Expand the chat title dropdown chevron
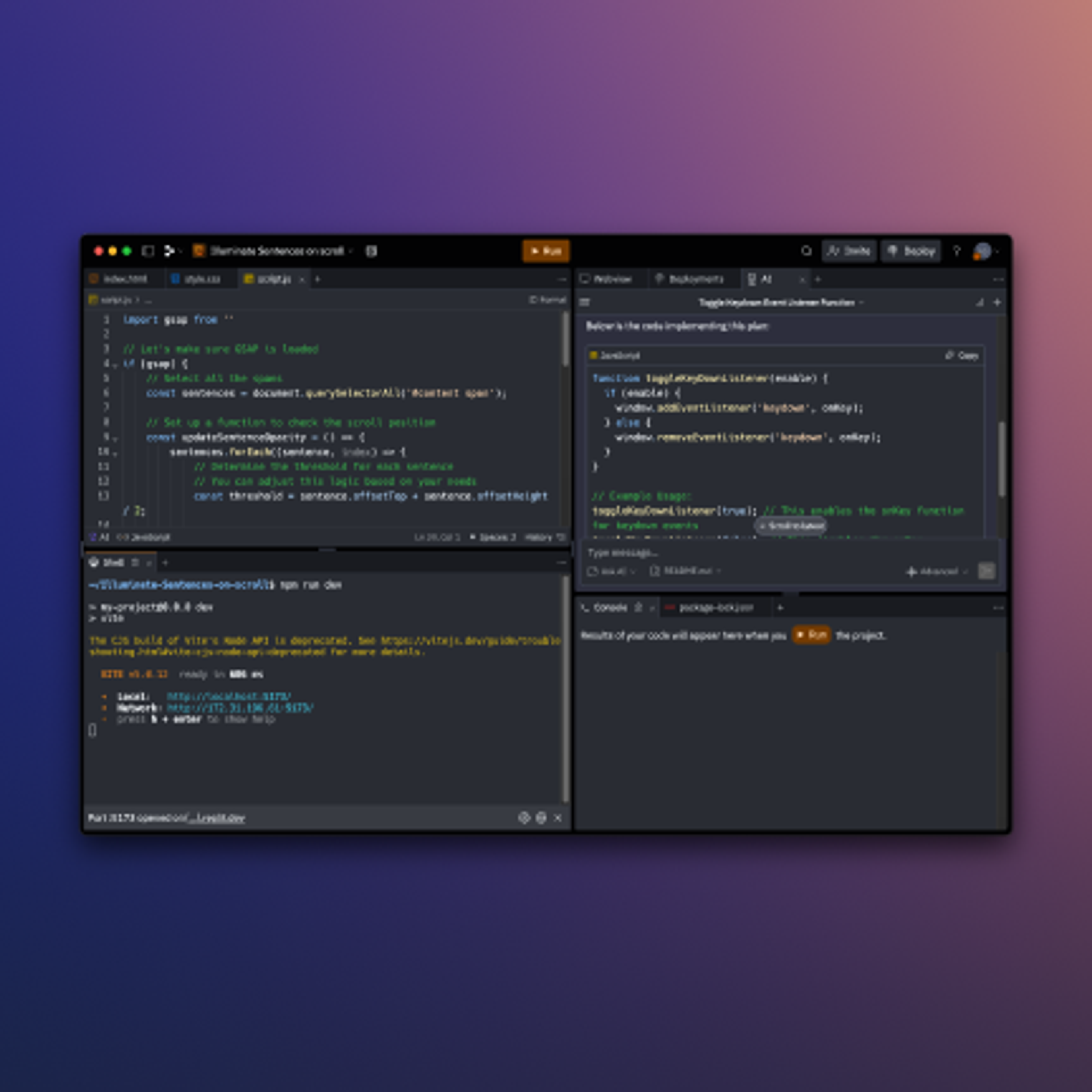 (861, 303)
